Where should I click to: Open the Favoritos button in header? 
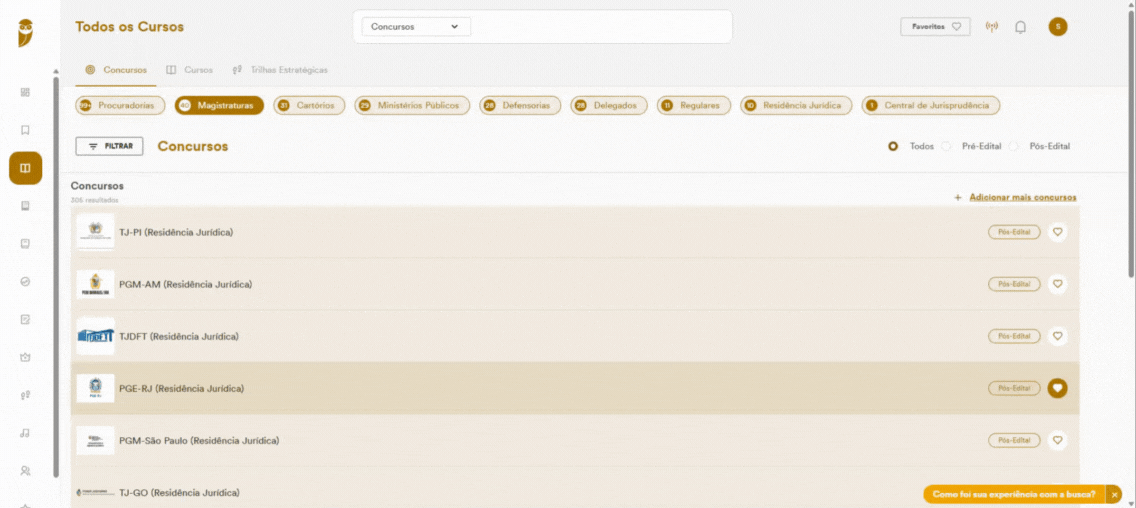[x=935, y=27]
